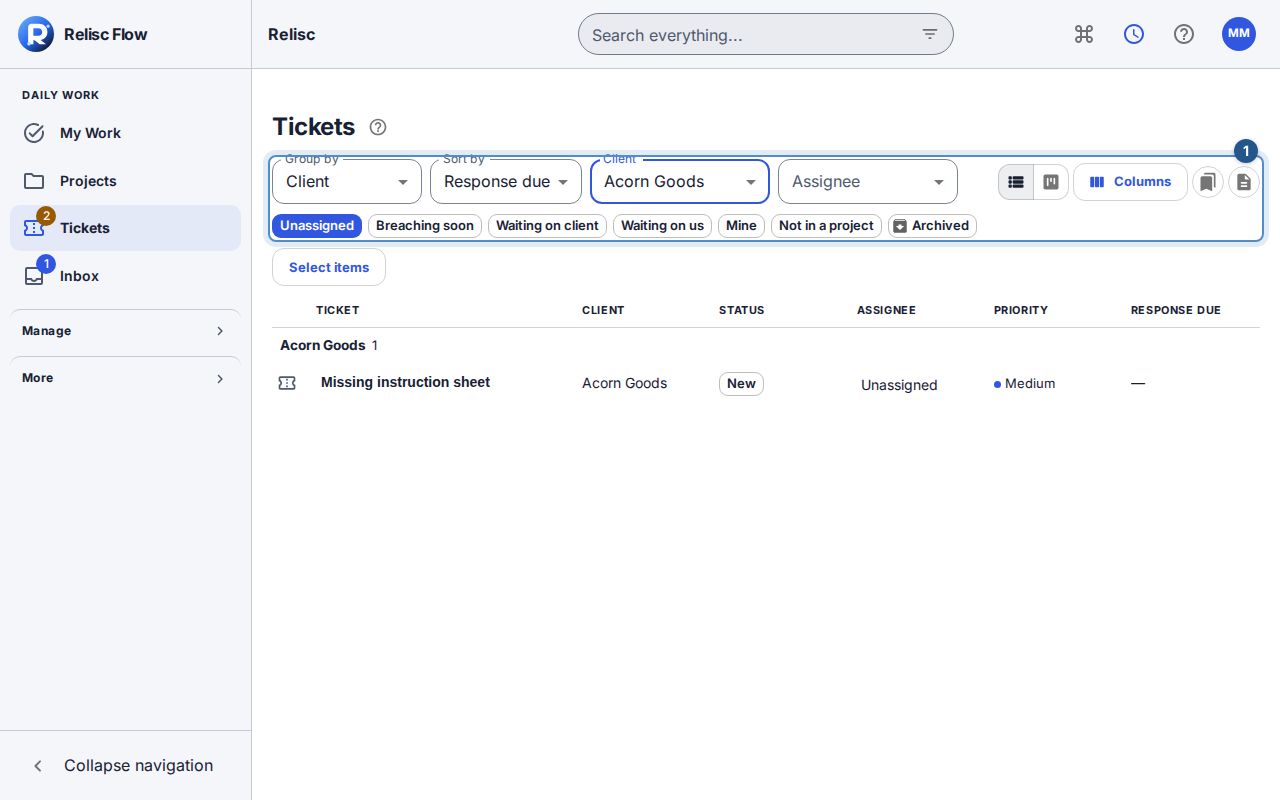
Task: Expand the More section
Action: [125, 378]
